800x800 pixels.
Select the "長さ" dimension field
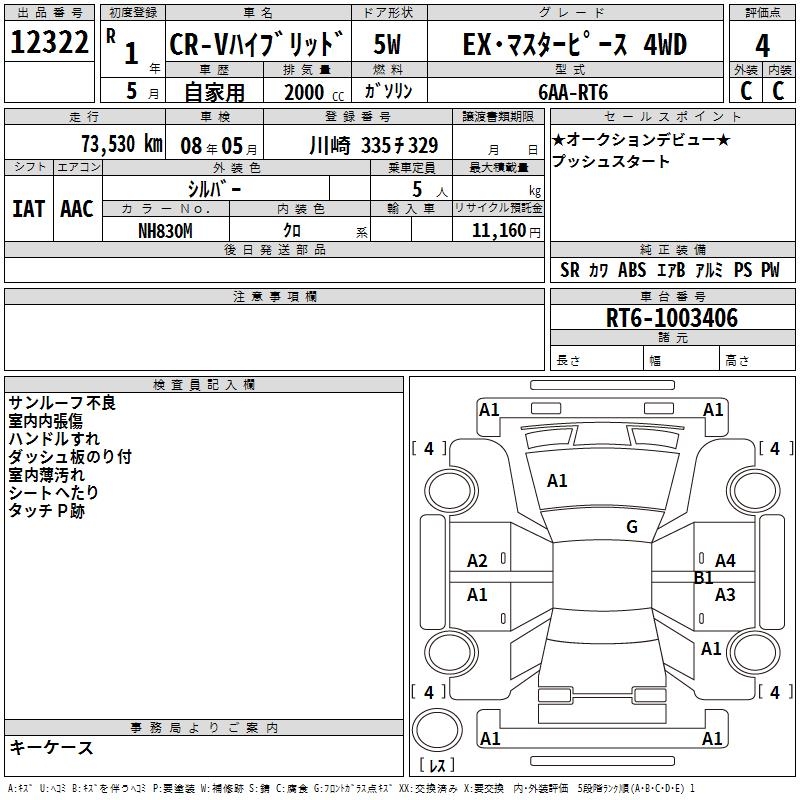pyautogui.click(x=596, y=358)
